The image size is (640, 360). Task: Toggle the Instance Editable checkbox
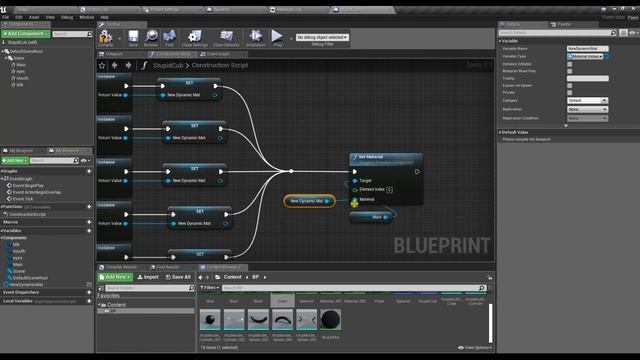click(569, 64)
